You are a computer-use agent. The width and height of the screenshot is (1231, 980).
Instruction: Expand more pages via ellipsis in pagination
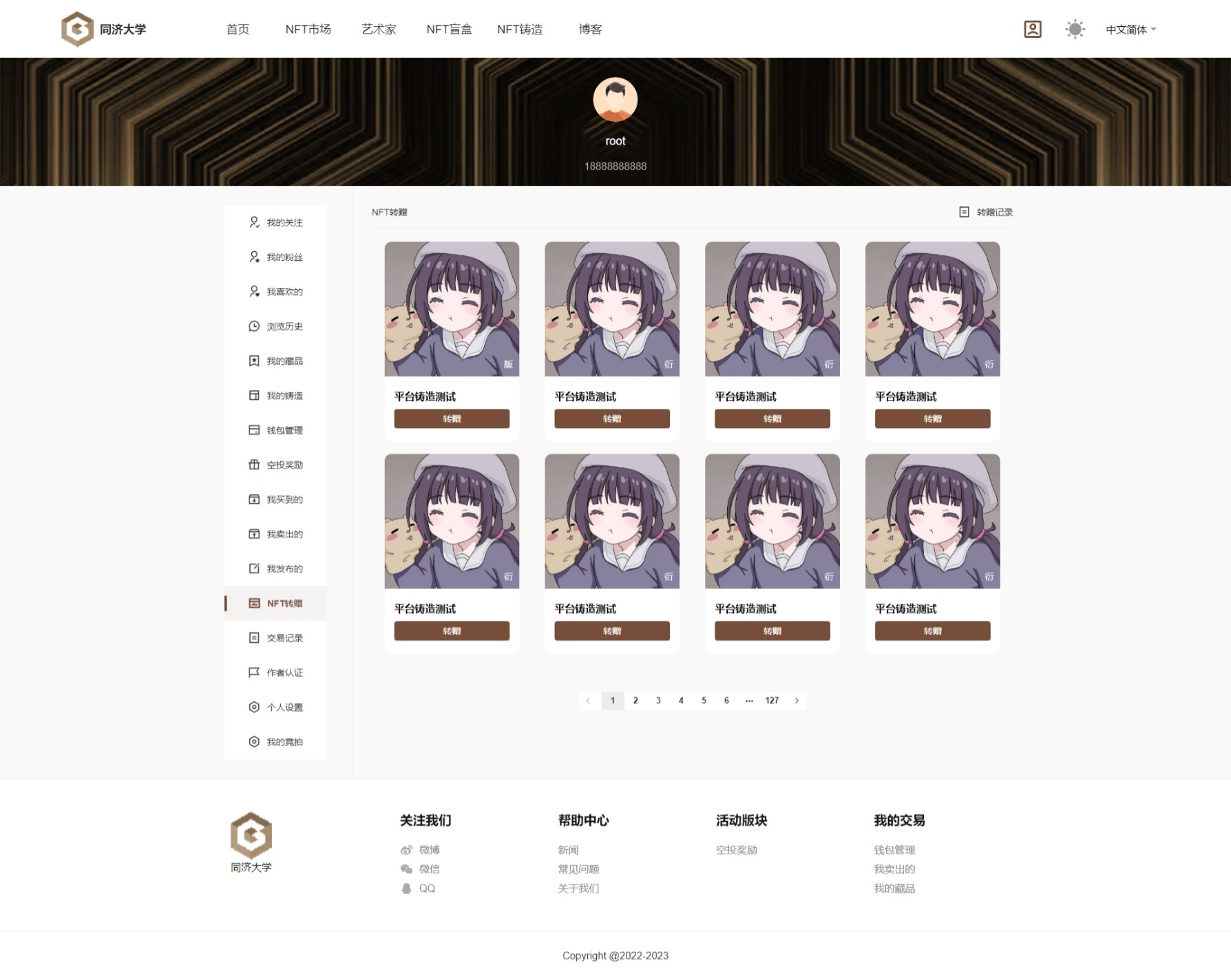749,701
